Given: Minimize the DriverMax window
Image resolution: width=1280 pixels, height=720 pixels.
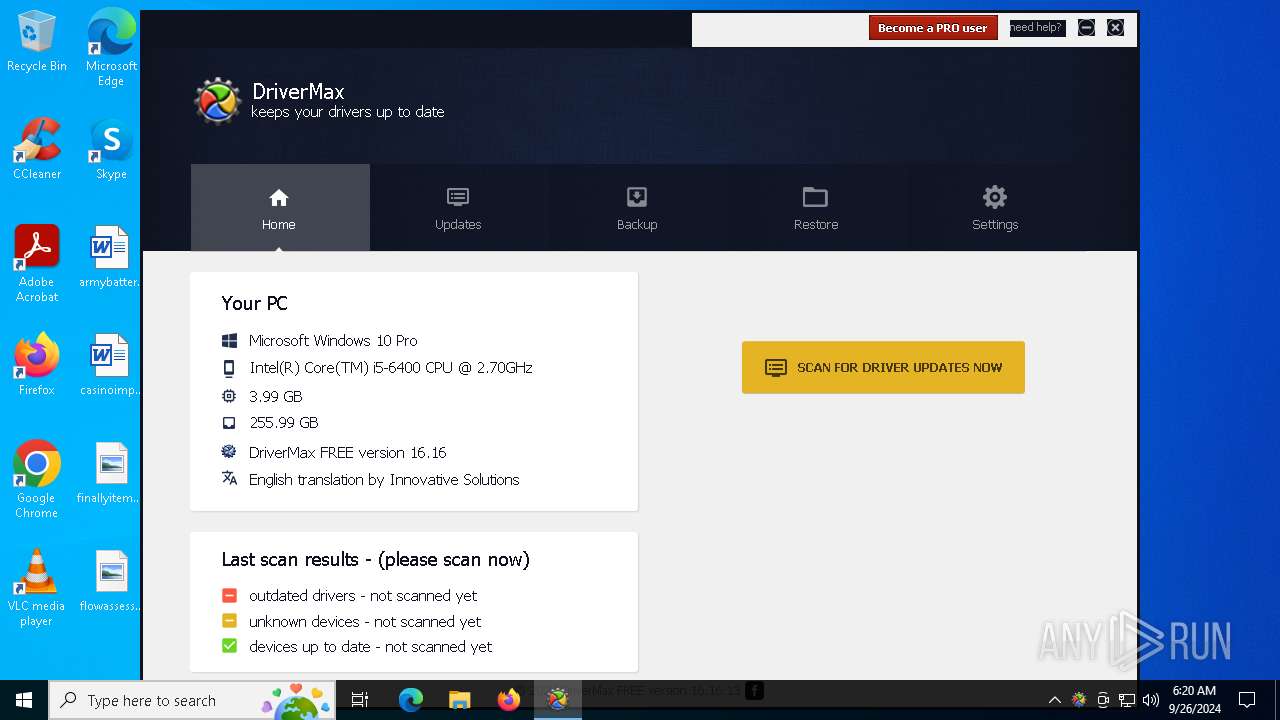Looking at the screenshot, I should [1087, 28].
